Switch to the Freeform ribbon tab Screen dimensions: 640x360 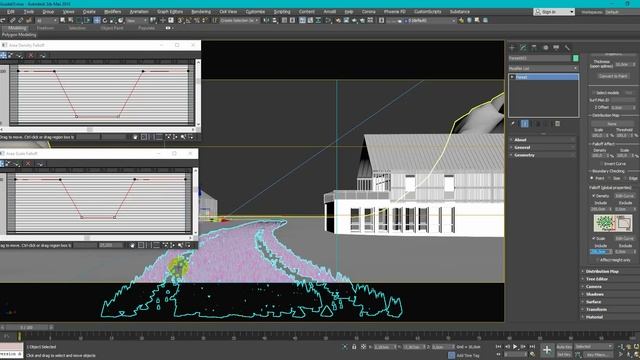tap(45, 28)
